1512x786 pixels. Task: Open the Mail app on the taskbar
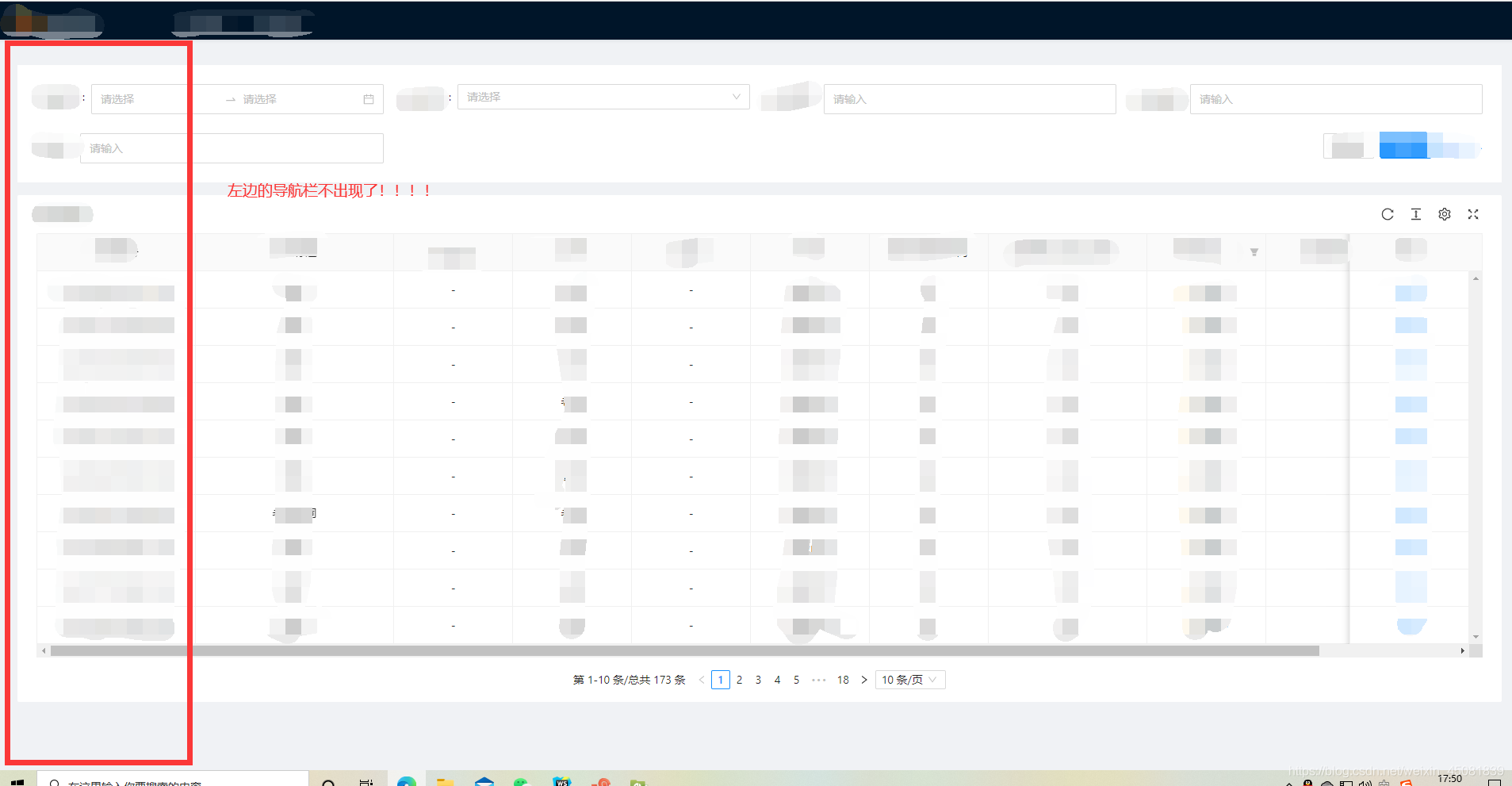(x=484, y=782)
